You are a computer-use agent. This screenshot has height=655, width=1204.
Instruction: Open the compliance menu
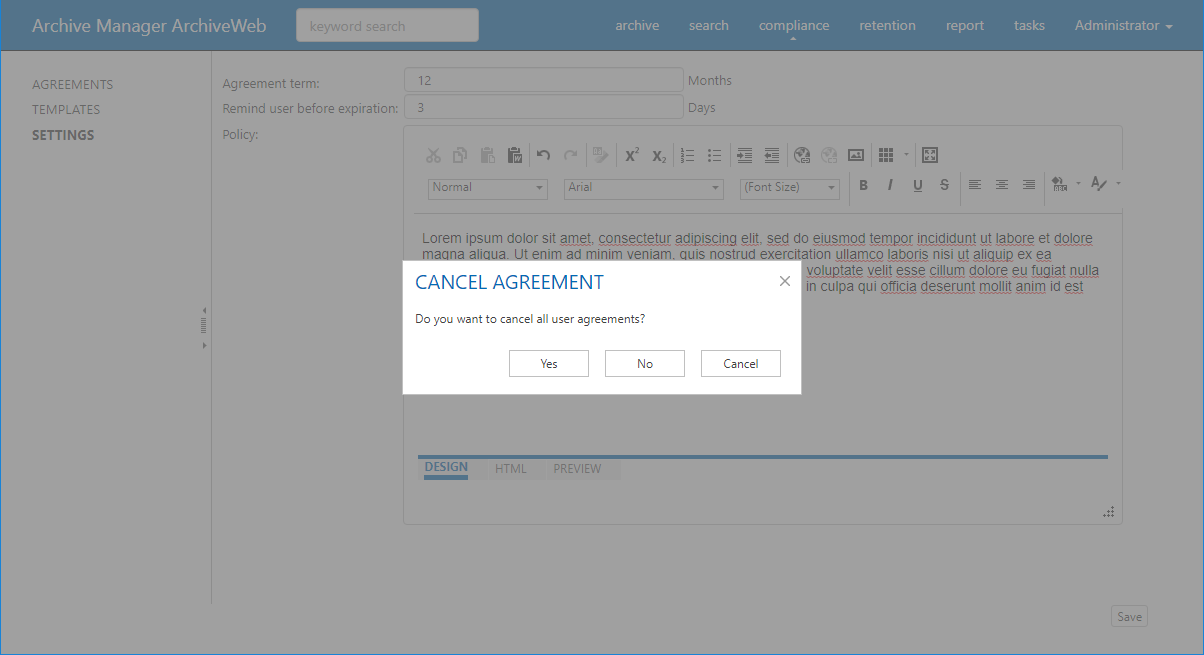[794, 26]
